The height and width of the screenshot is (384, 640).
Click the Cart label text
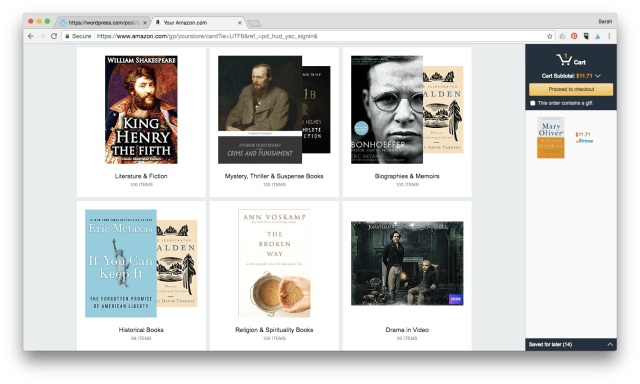pos(580,62)
